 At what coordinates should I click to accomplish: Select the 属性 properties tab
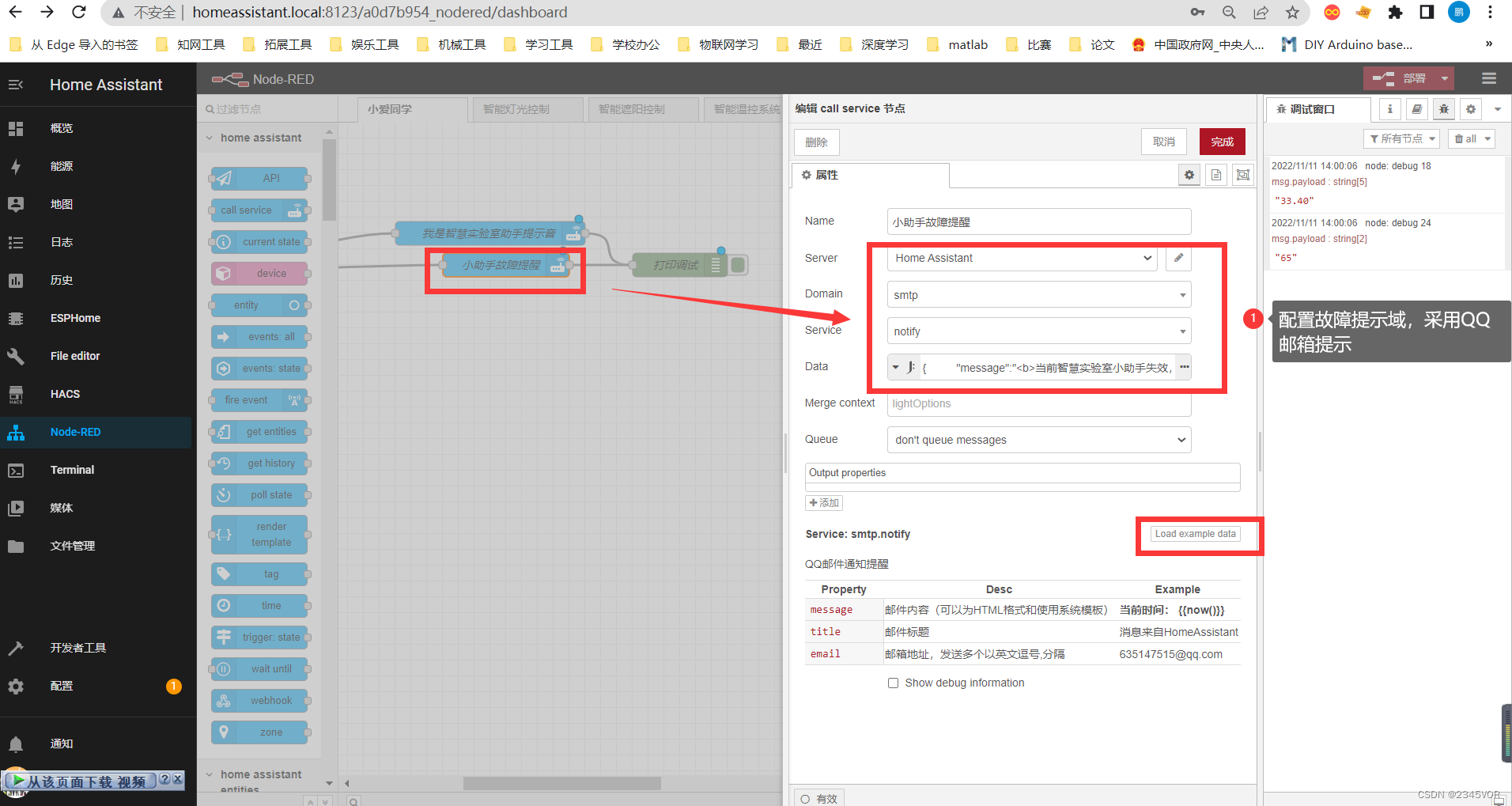pyautogui.click(x=870, y=175)
